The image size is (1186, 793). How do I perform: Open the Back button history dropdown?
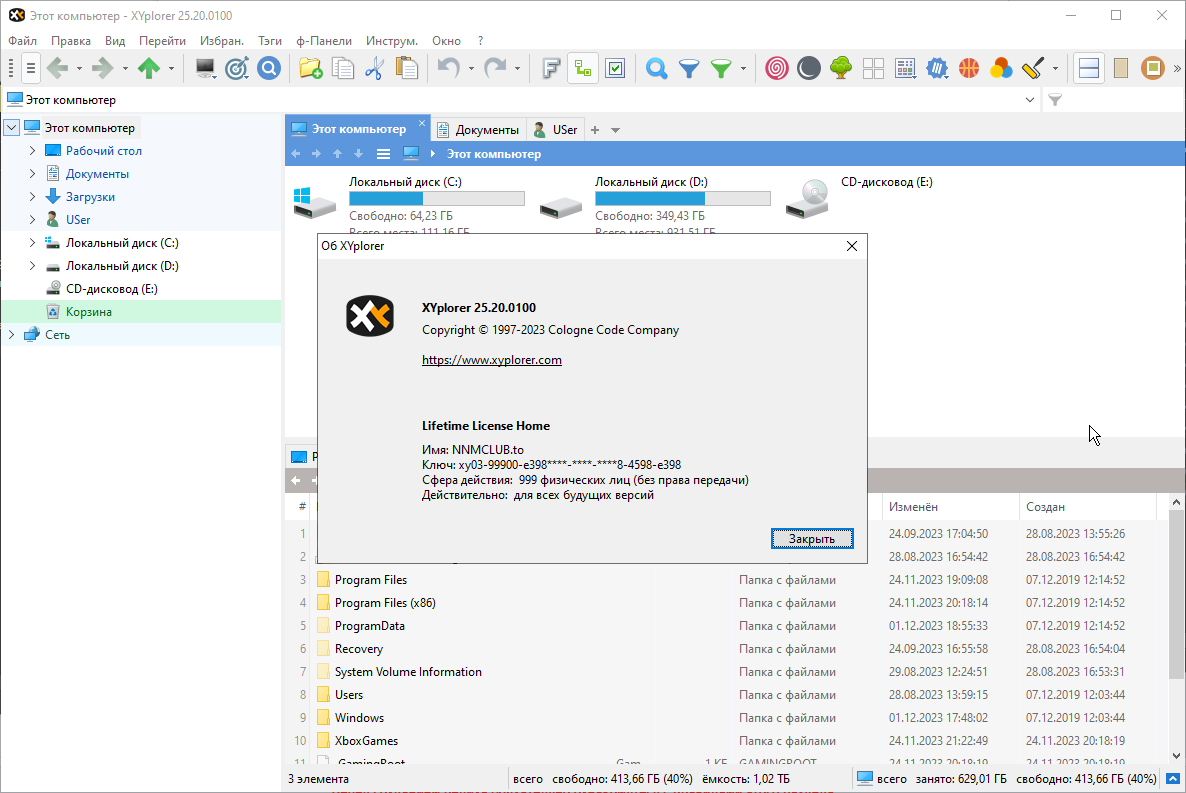(x=79, y=68)
